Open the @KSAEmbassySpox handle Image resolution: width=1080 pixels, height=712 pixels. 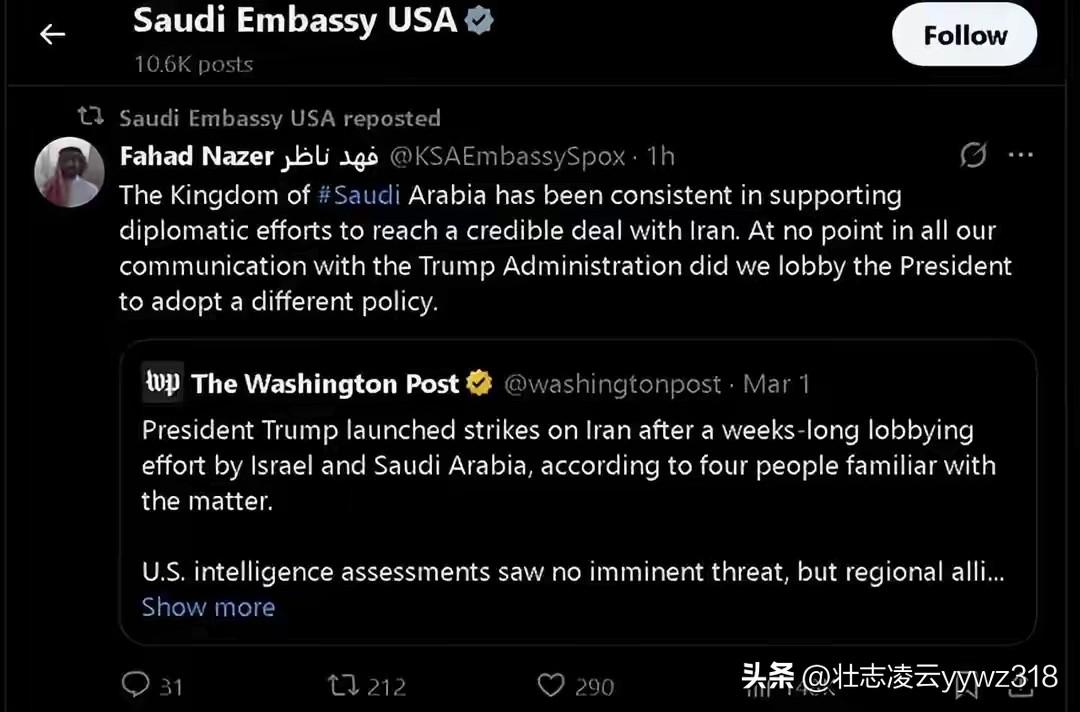(506, 157)
